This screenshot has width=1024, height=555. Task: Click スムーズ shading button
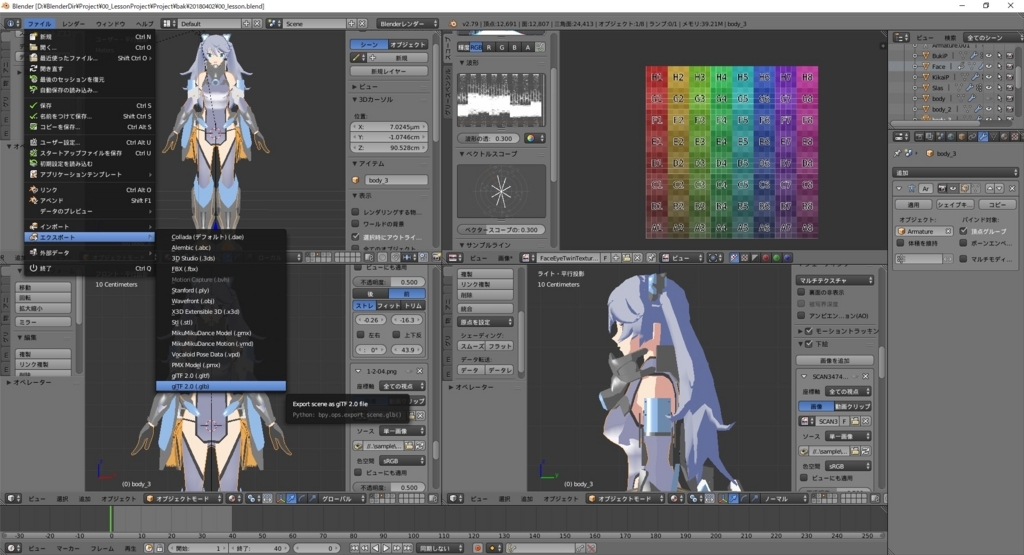click(x=472, y=346)
